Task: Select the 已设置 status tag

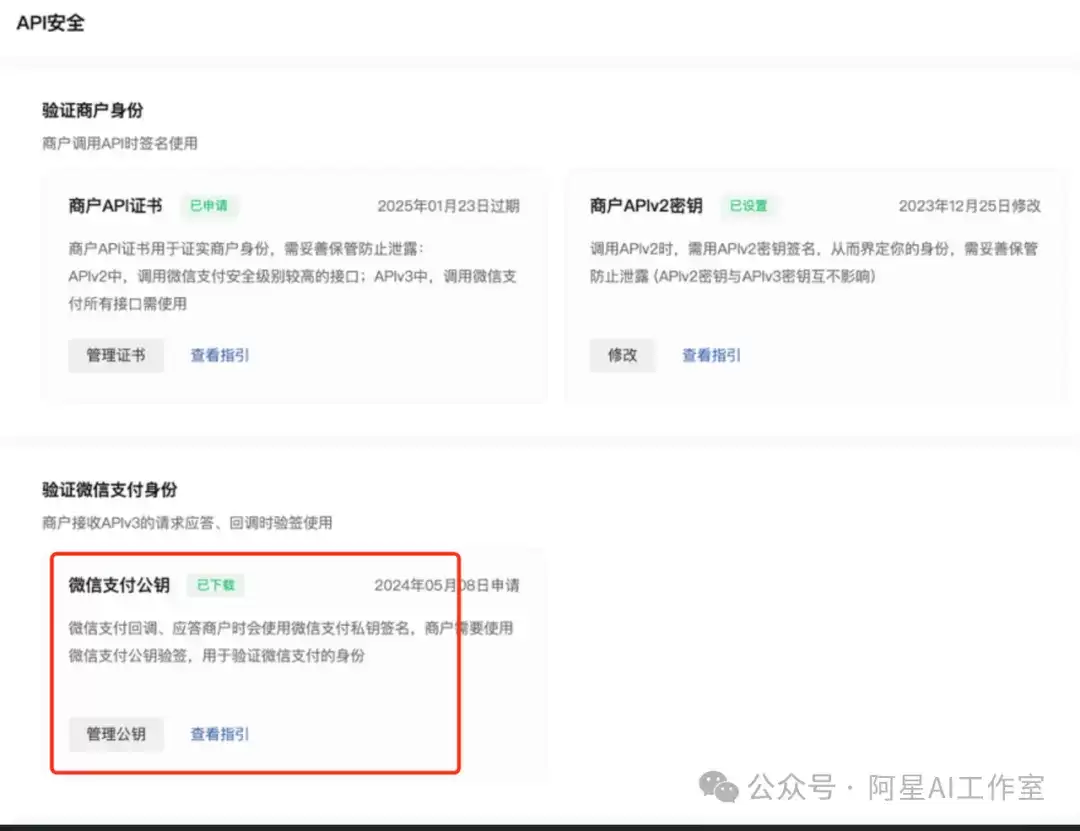Action: click(x=748, y=205)
